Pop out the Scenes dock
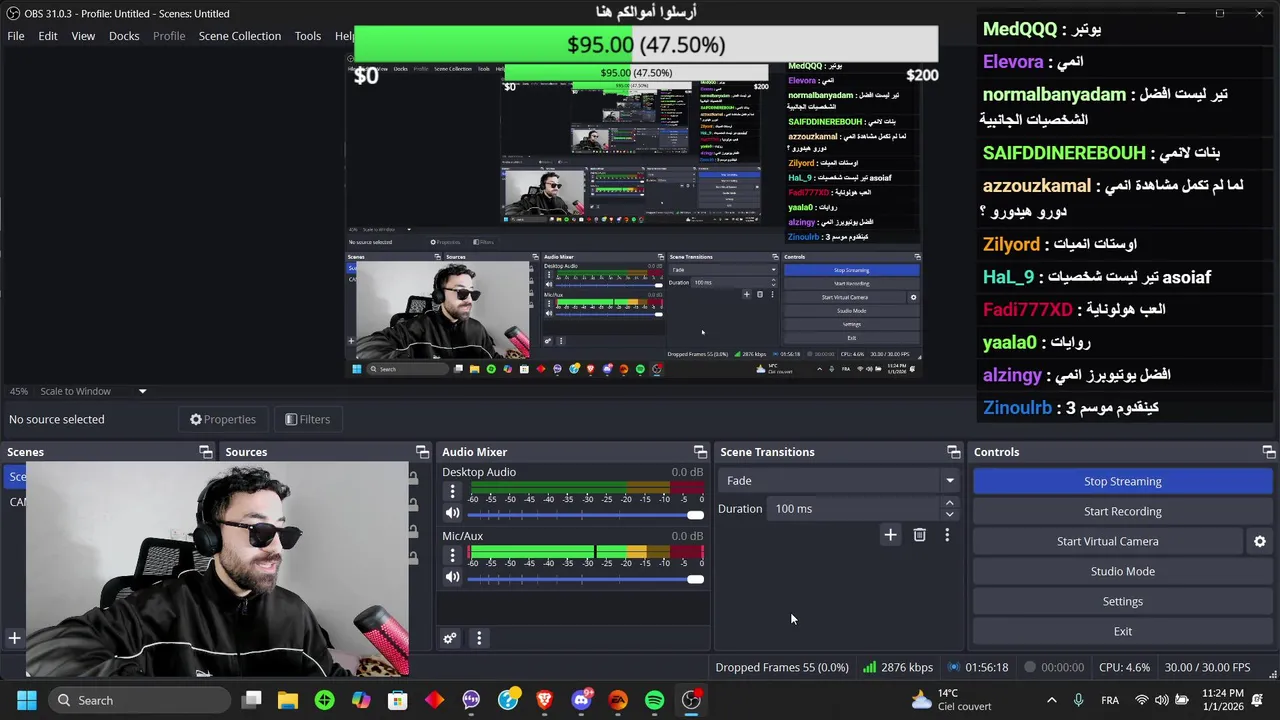The width and height of the screenshot is (1280, 720). pos(206,452)
